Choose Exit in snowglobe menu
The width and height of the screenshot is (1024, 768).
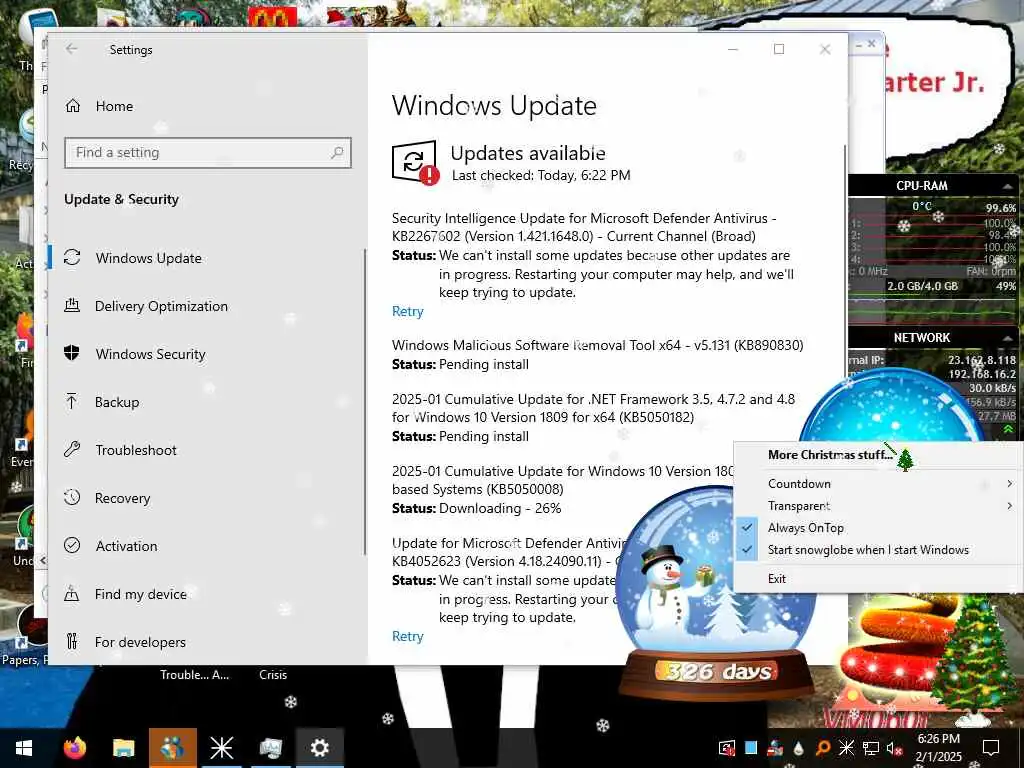coord(878,579)
